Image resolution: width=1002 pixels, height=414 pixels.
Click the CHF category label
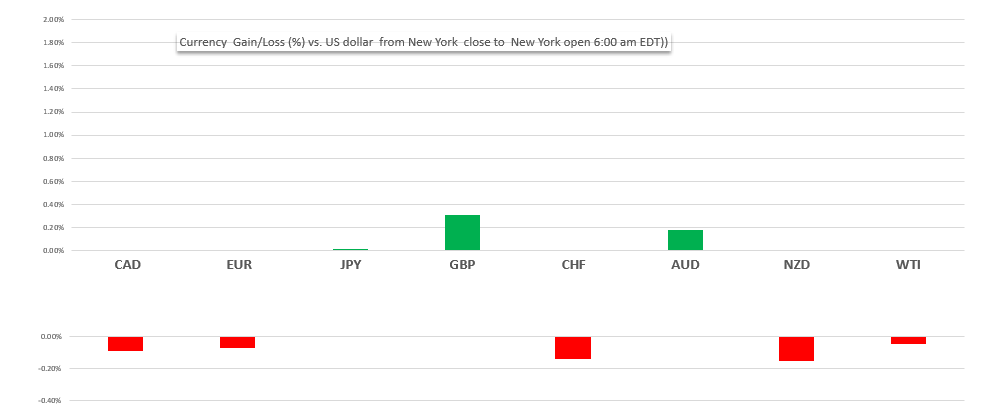(573, 265)
